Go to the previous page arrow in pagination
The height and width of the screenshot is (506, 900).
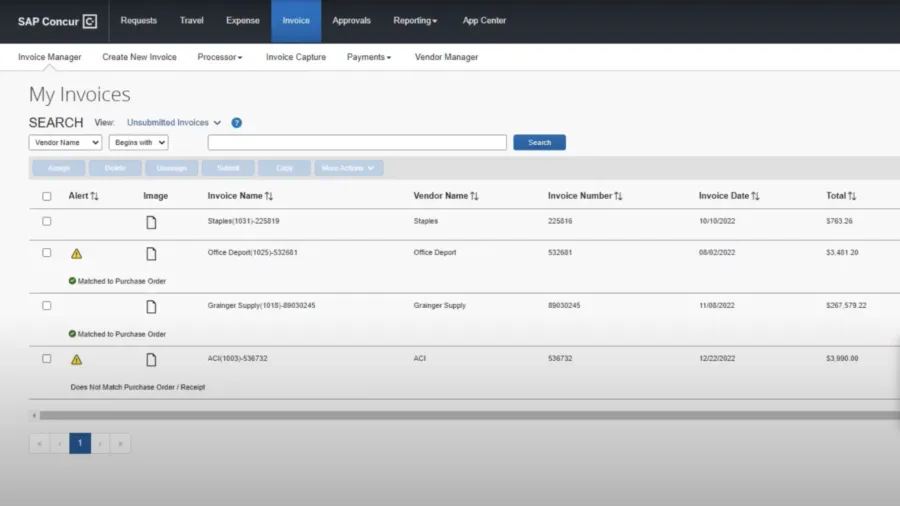click(60, 443)
